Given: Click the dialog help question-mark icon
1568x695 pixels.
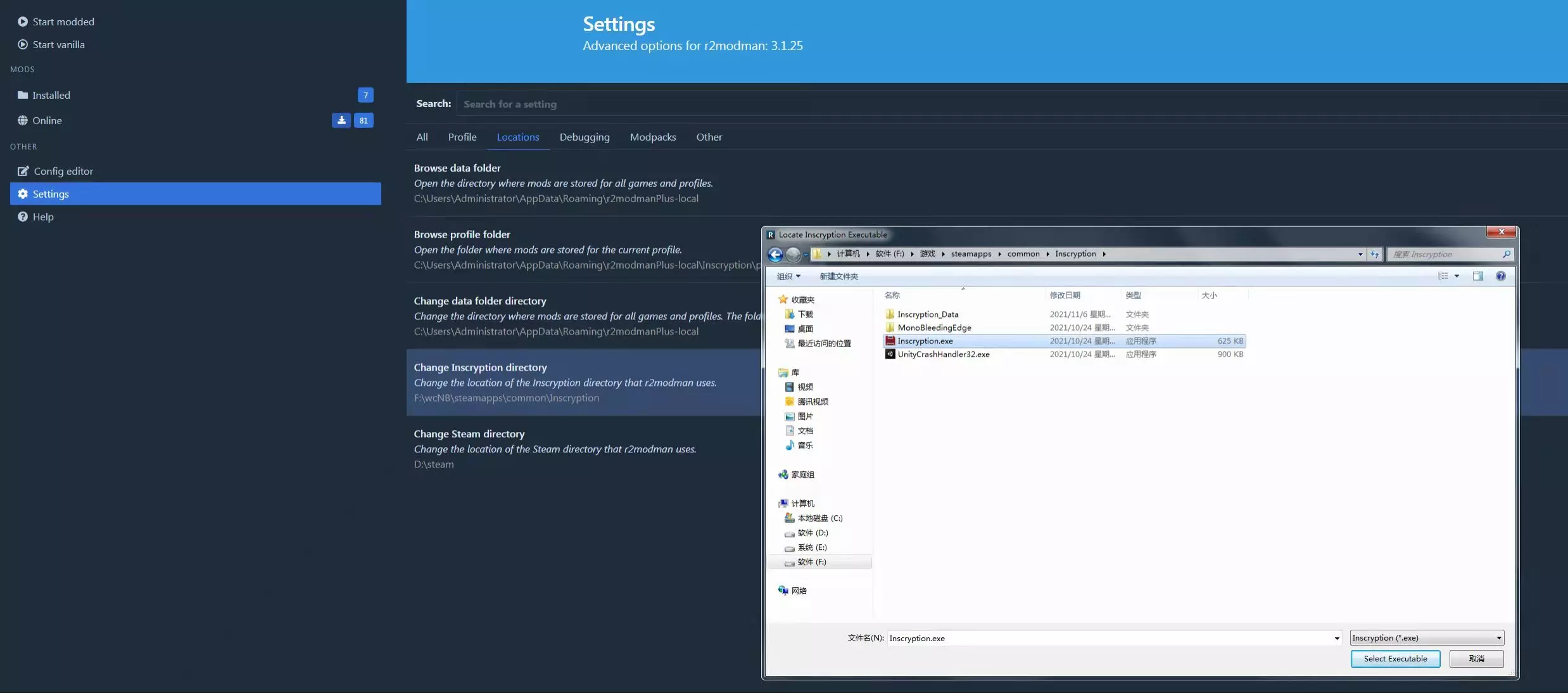Looking at the screenshot, I should (1500, 276).
